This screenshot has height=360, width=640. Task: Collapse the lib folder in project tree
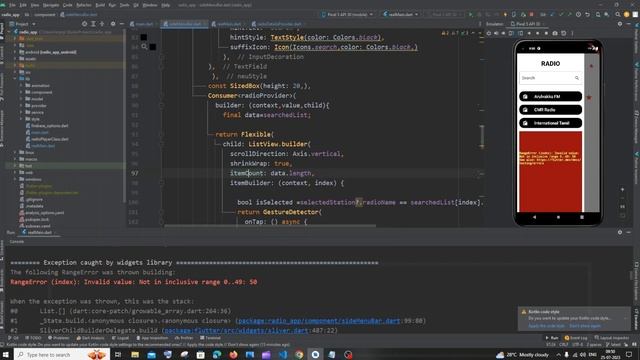[x=16, y=79]
